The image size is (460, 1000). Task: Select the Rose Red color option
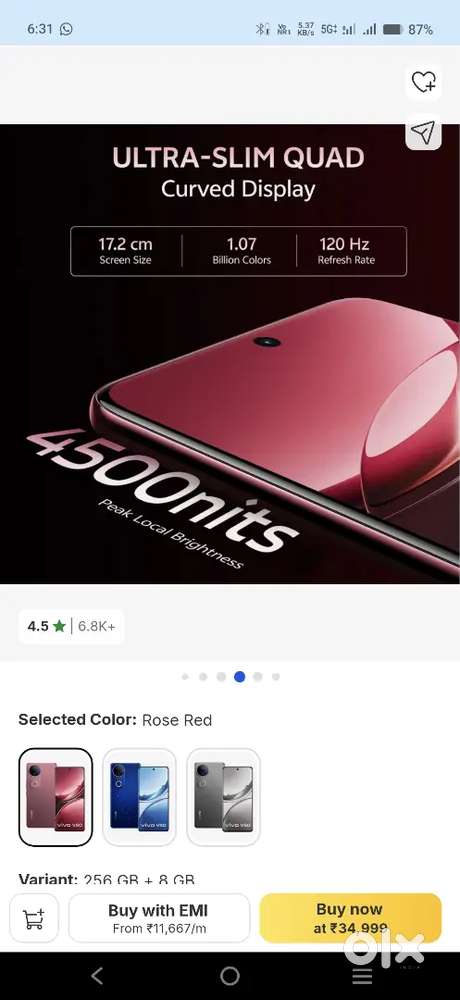click(x=56, y=797)
